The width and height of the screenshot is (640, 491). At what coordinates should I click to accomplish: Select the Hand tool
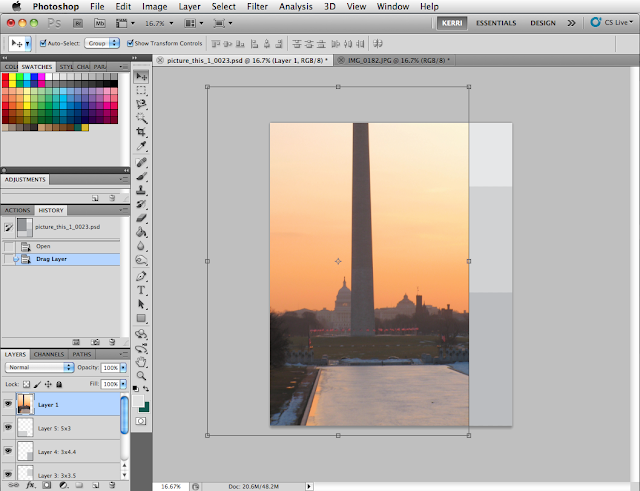[x=142, y=361]
